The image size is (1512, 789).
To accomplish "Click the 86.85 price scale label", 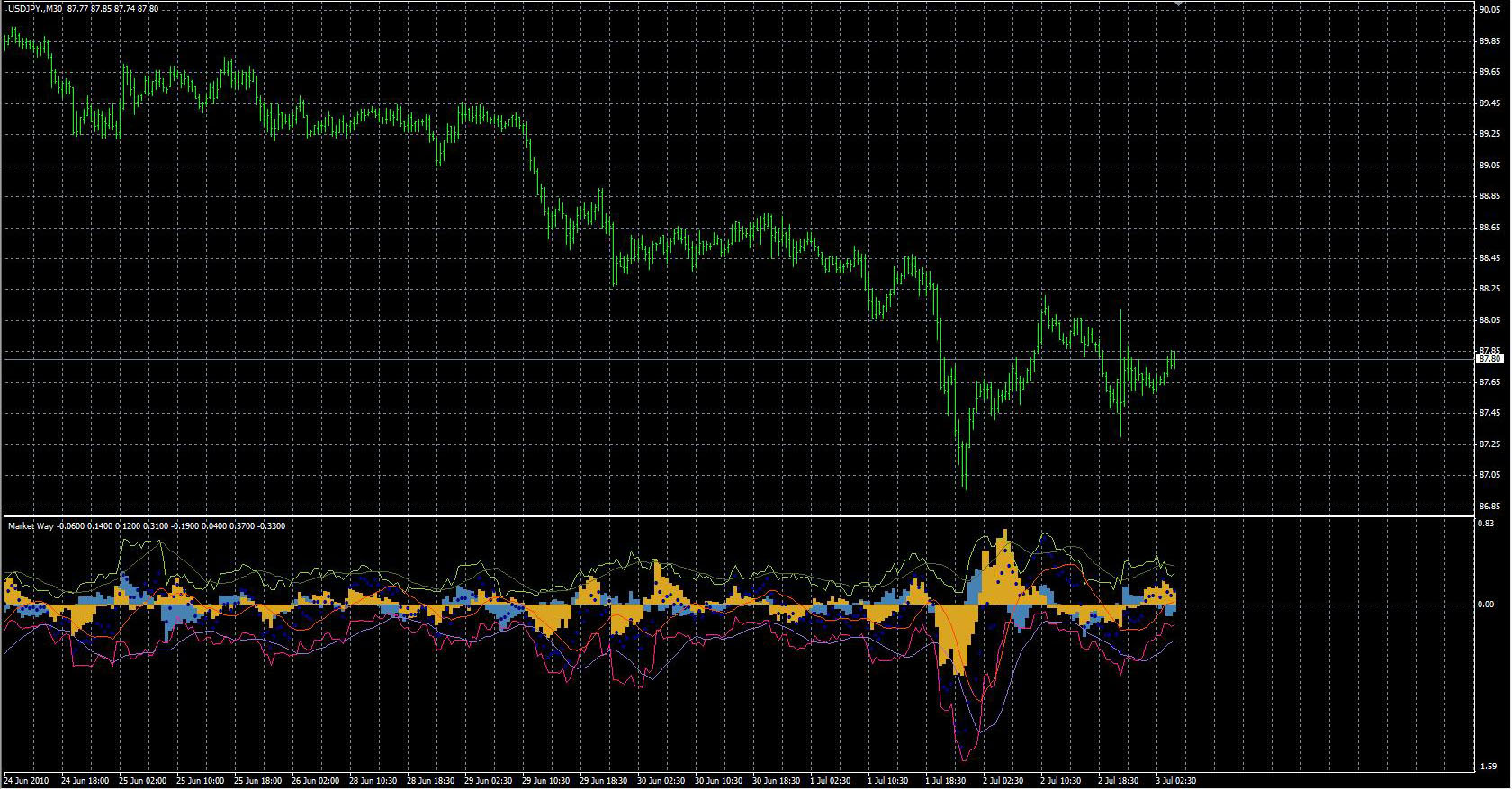I will tap(1489, 507).
